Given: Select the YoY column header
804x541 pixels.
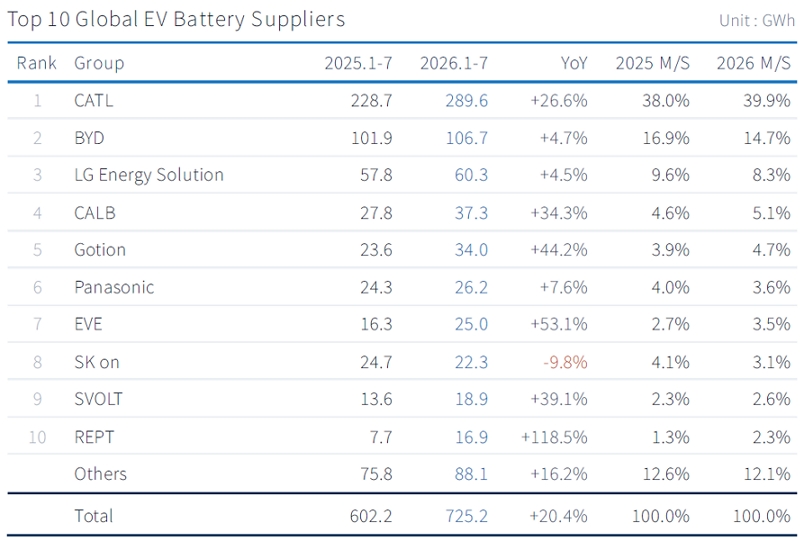Looking at the screenshot, I should pos(574,63).
